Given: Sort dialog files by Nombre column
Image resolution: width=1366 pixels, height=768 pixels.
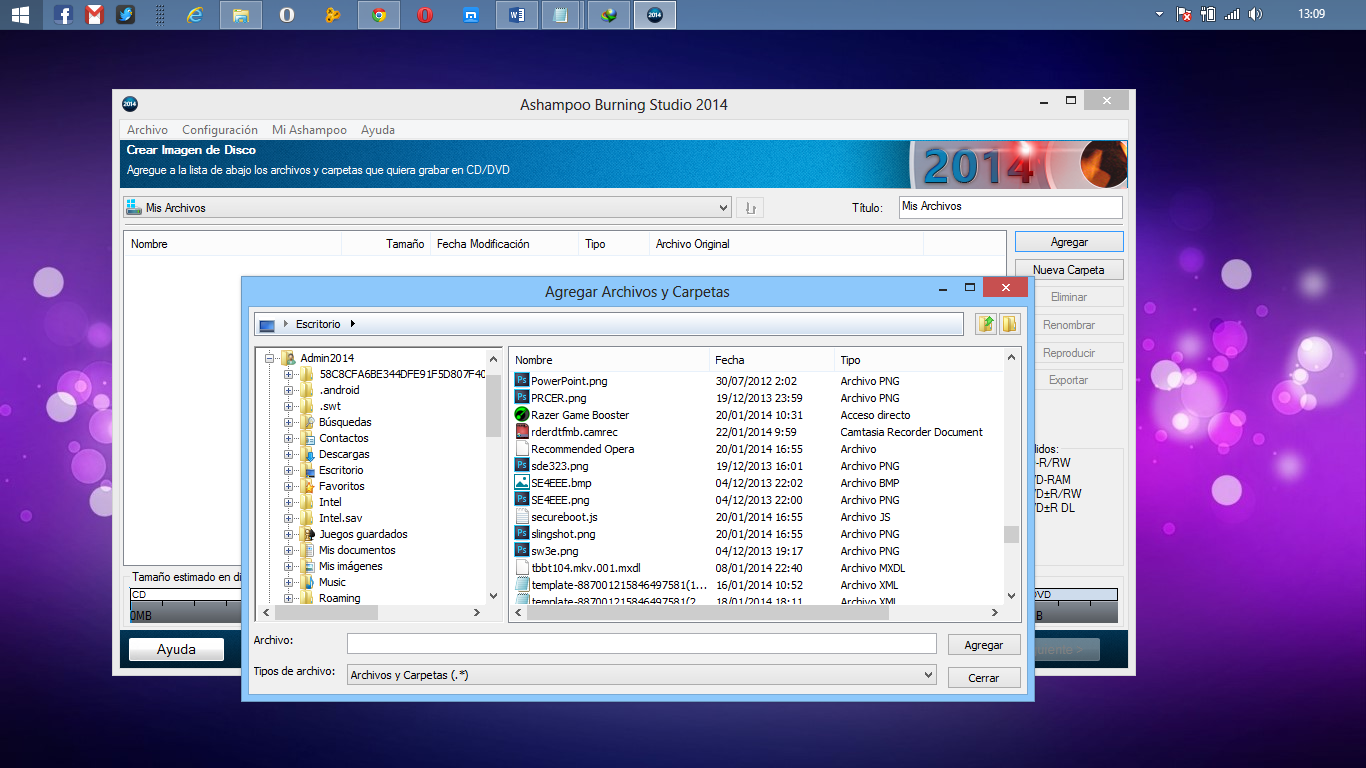Looking at the screenshot, I should [610, 360].
